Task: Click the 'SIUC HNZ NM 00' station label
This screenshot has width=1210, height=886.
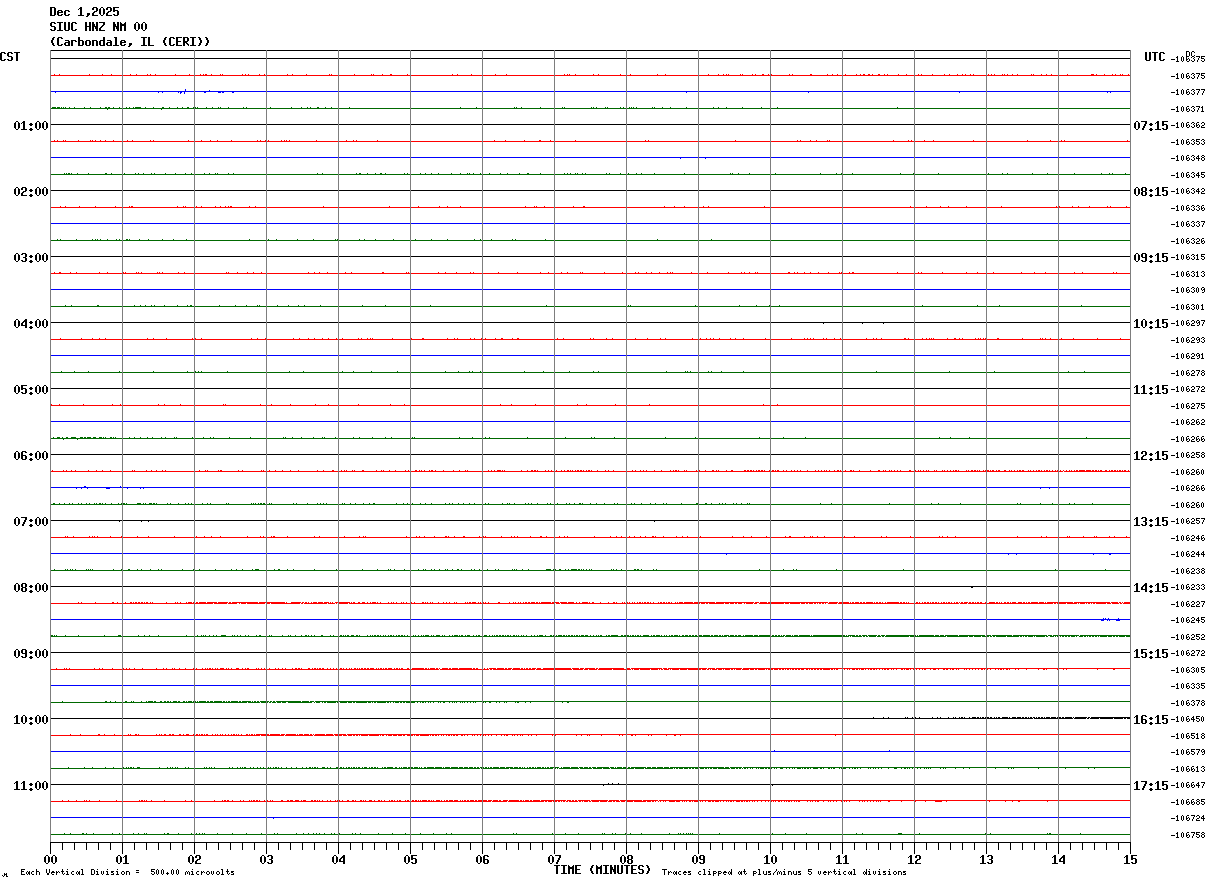Action: [98, 27]
